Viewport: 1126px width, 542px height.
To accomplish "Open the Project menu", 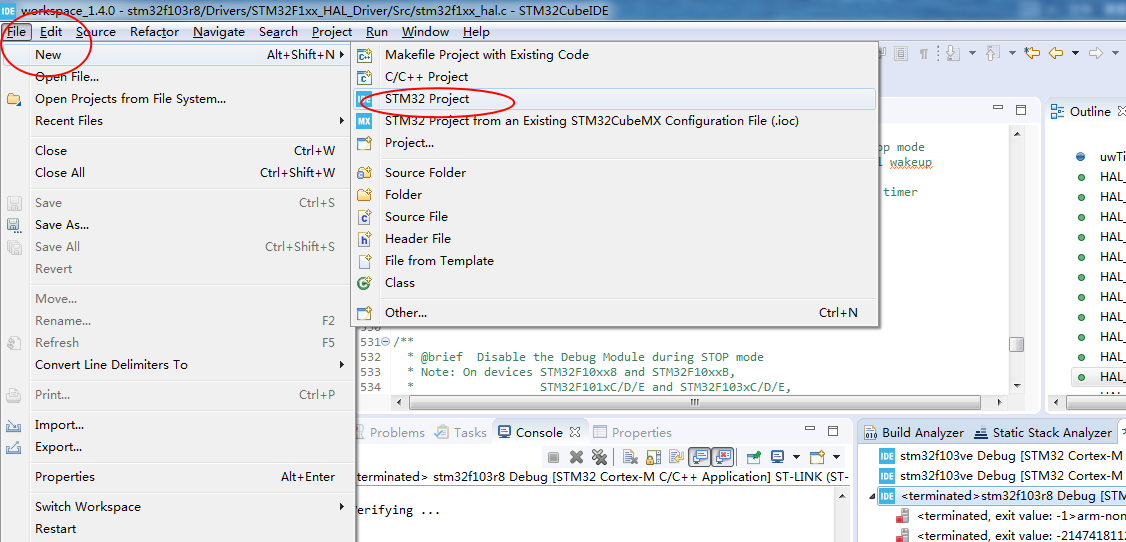I will point(332,32).
